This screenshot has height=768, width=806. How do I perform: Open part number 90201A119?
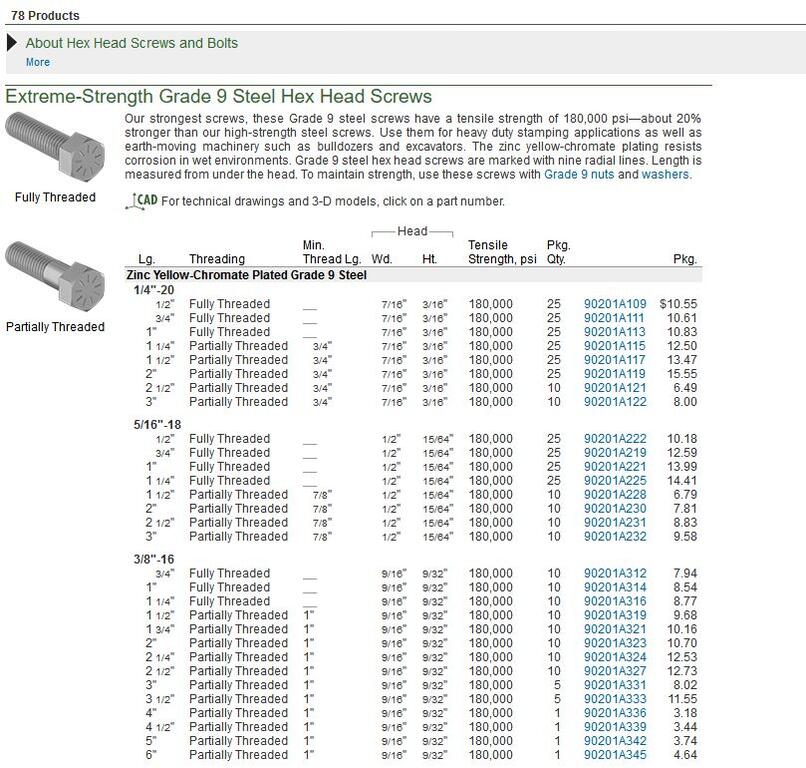[615, 374]
